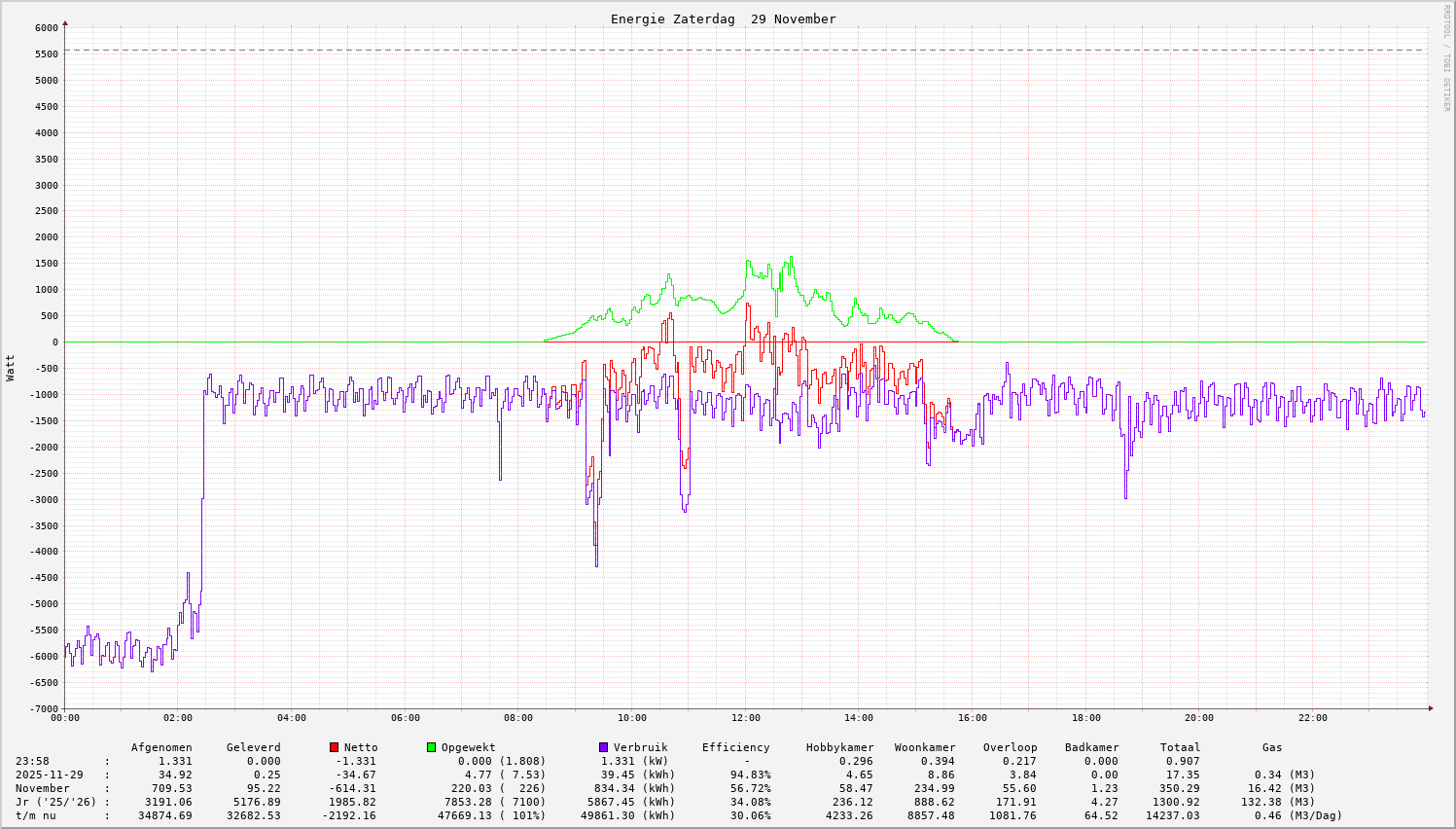Click the vertical 'Watt' axis label
Image resolution: width=1456 pixels, height=829 pixels.
coord(11,368)
